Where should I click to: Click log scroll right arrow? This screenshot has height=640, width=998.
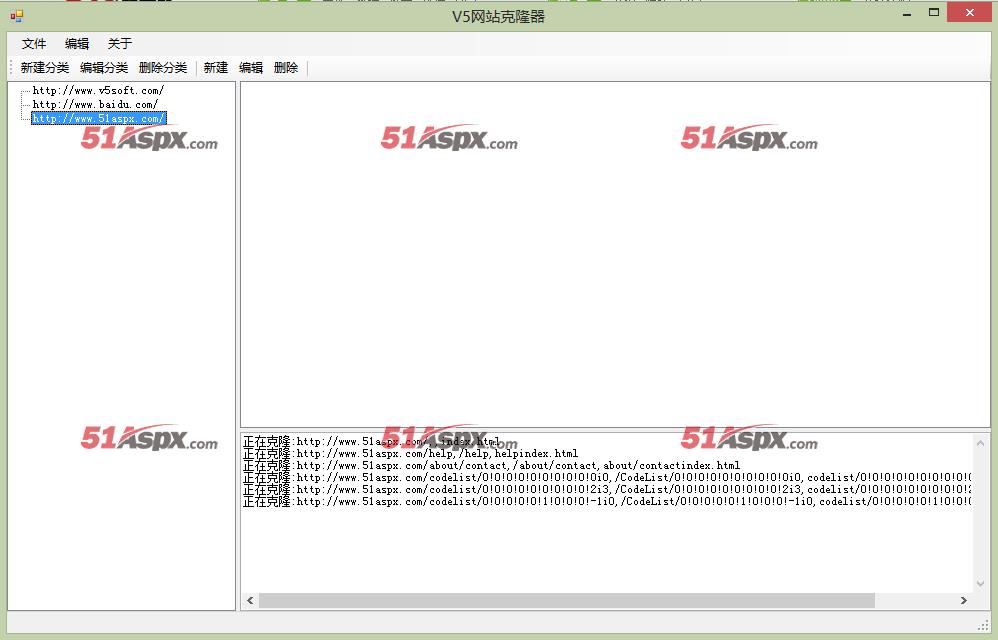click(964, 601)
